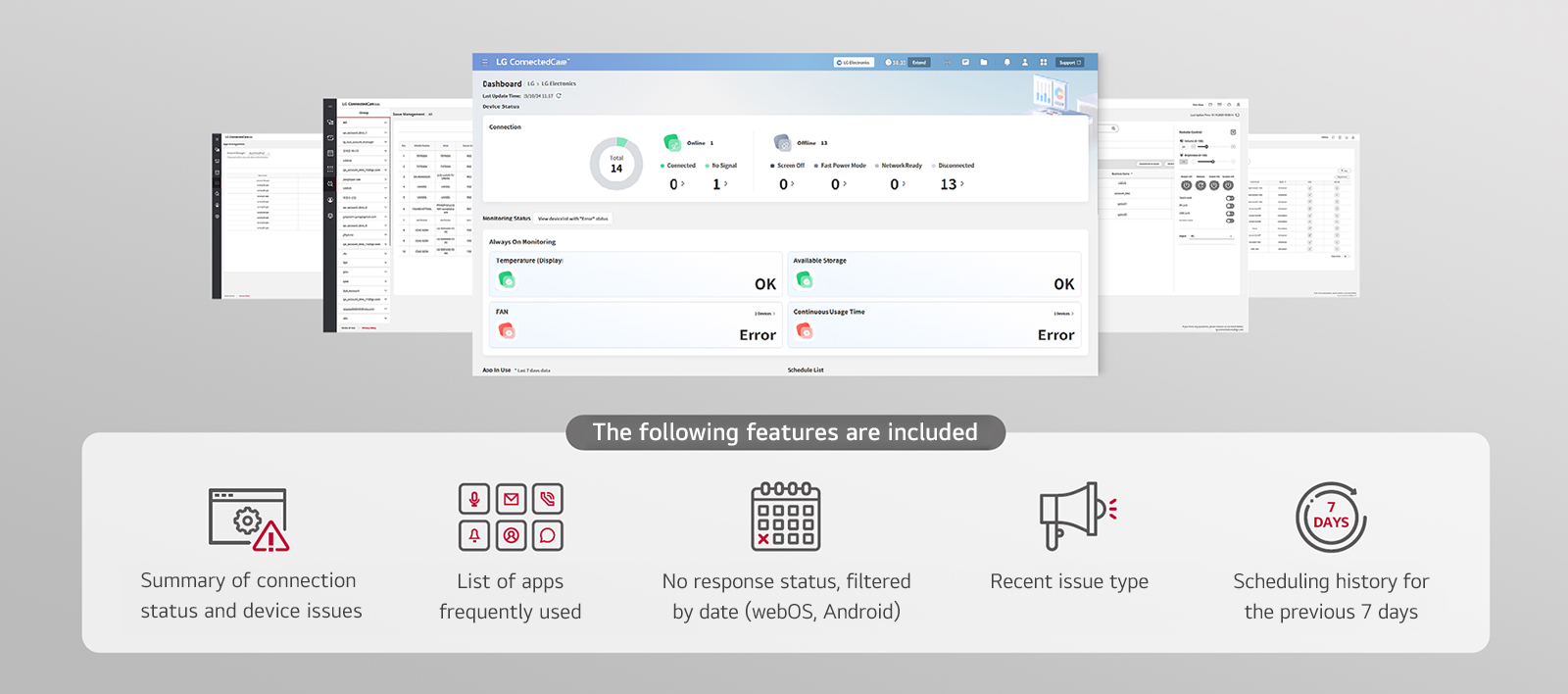Screen dimensions: 1568x694
Task: Refresh the last update time
Action: click(559, 96)
